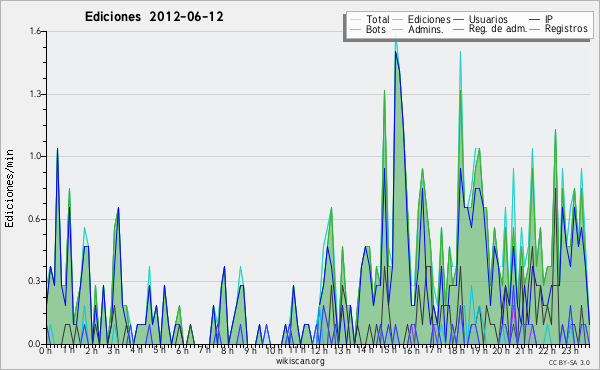Click the 'Ediciones/min' y-axis label
The width and height of the screenshot is (600, 370).
(x=9, y=188)
